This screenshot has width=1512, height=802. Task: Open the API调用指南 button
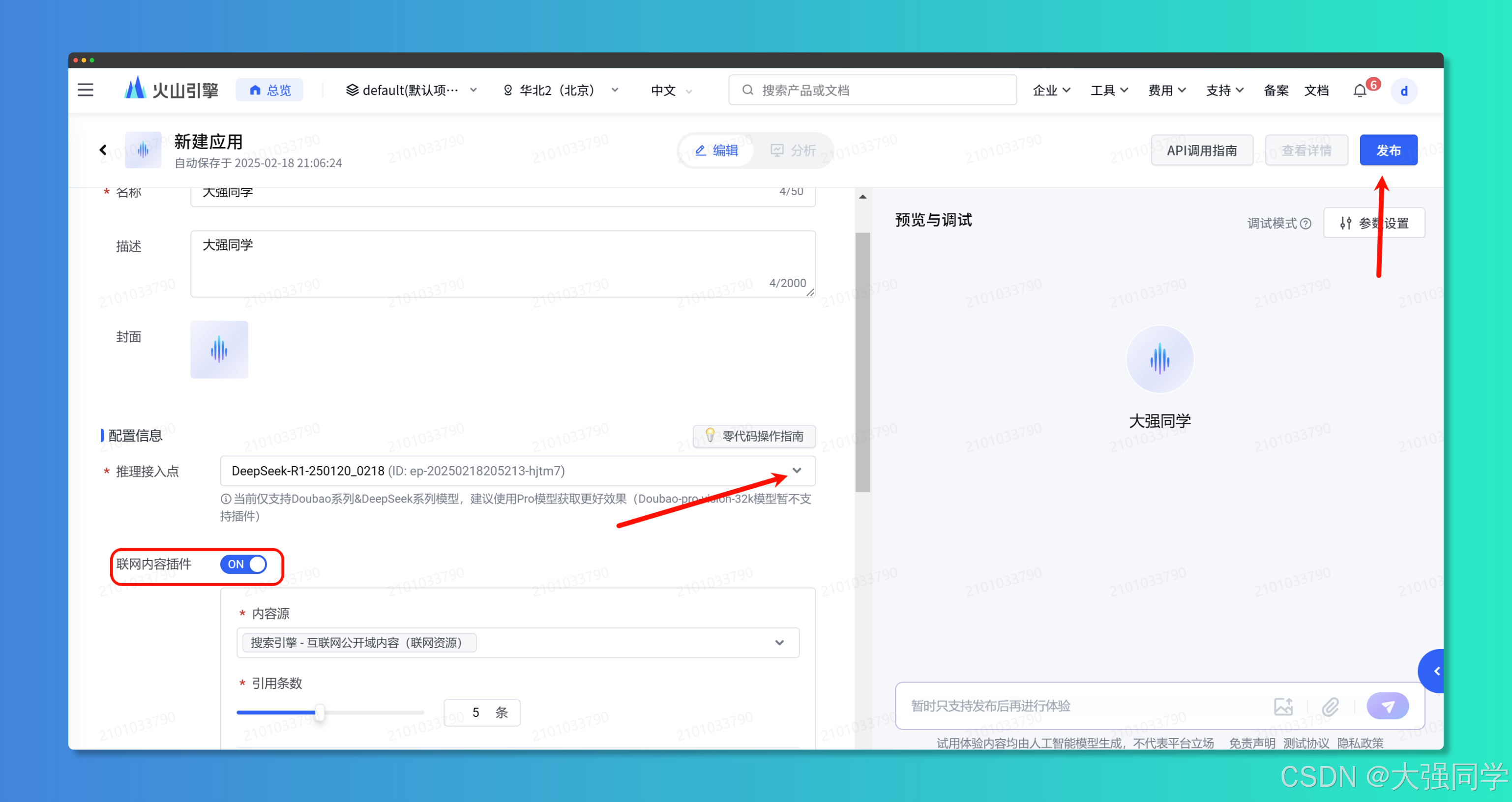click(x=1202, y=150)
